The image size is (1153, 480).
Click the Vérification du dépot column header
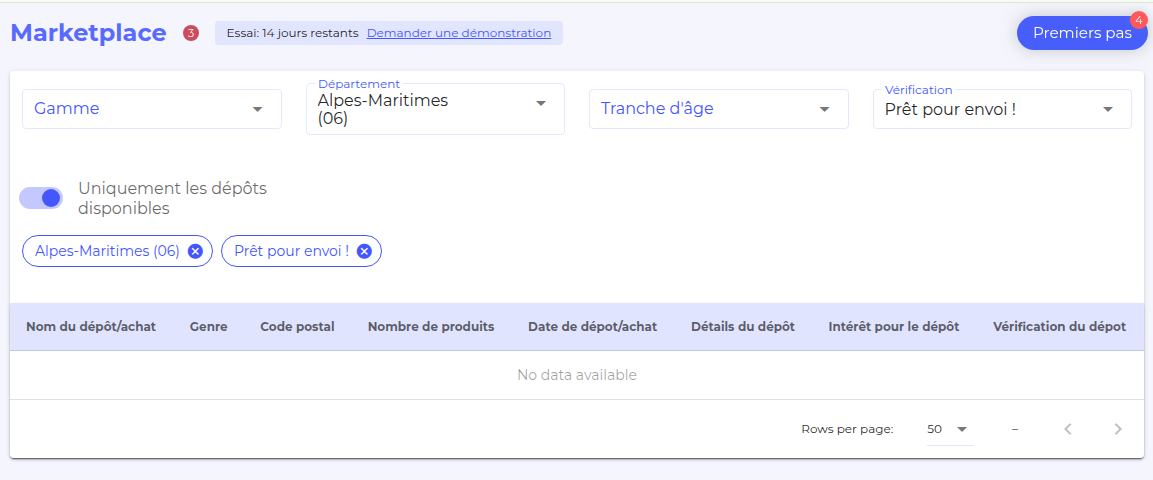(x=1059, y=326)
